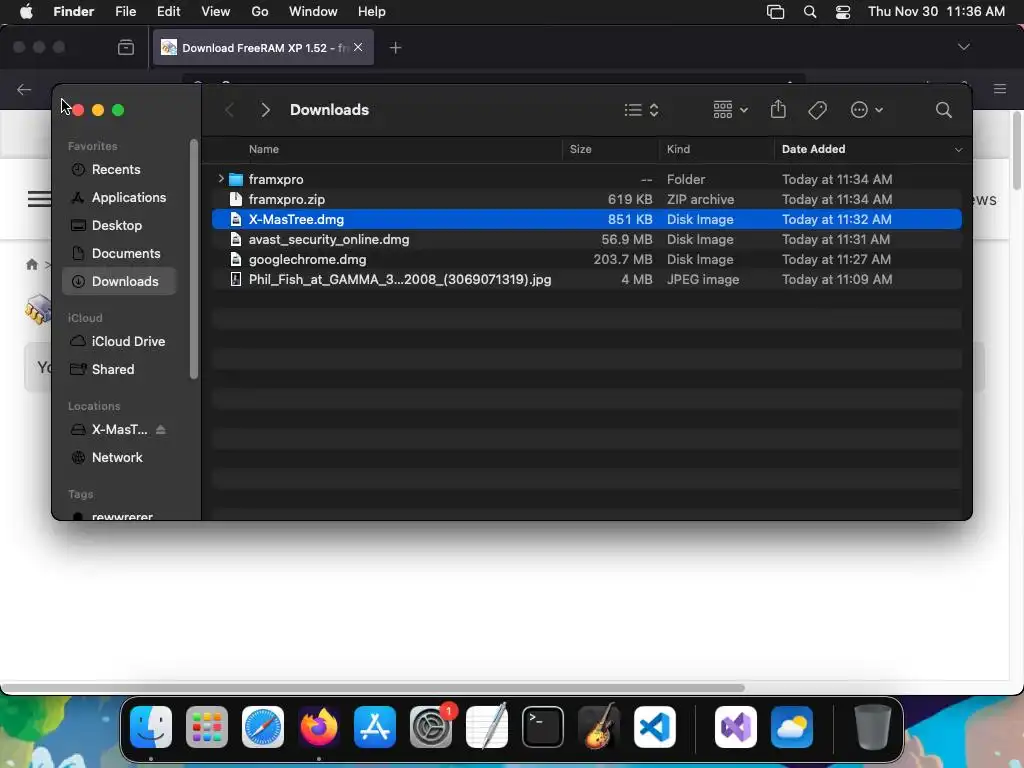The image size is (1024, 768).
Task: Click the Stage Manager menu bar icon
Action: click(775, 12)
